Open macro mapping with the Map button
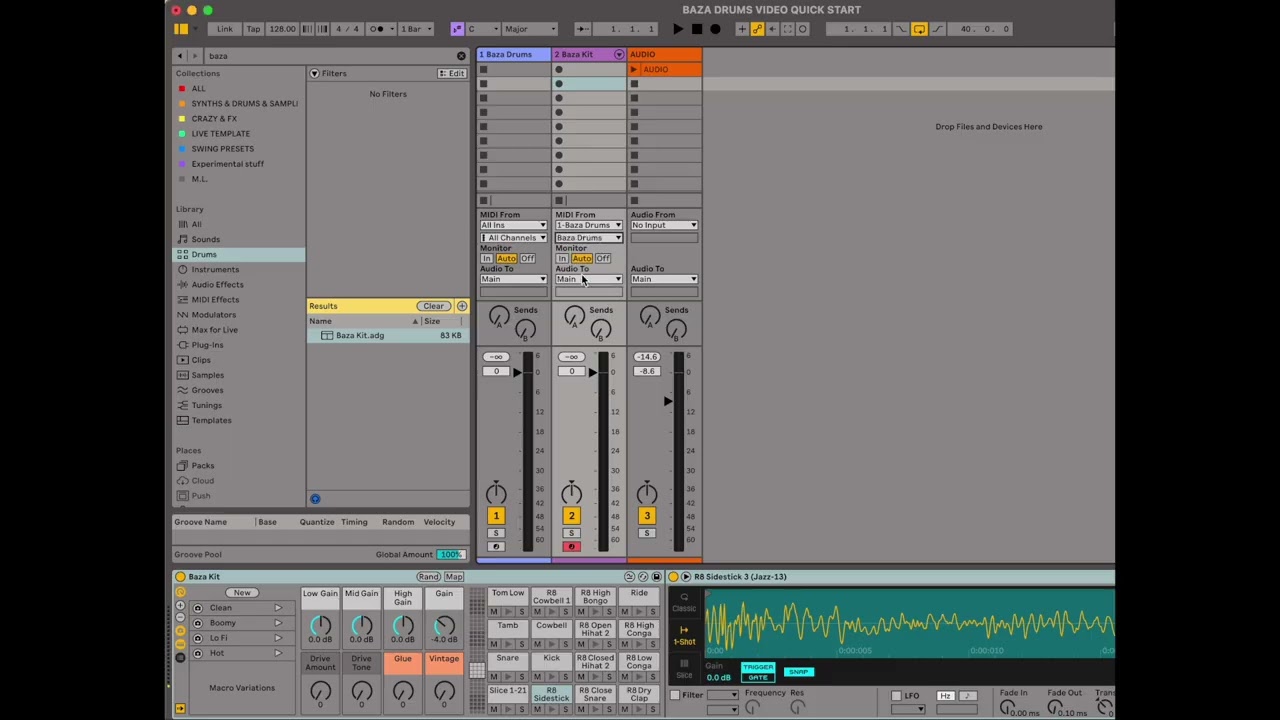The image size is (1280, 720). point(454,577)
